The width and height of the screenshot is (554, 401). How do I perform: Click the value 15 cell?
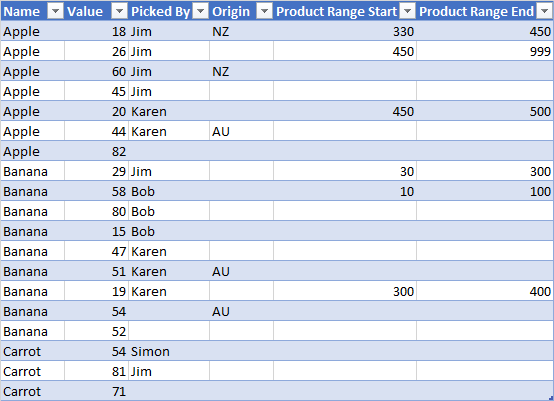point(96,231)
